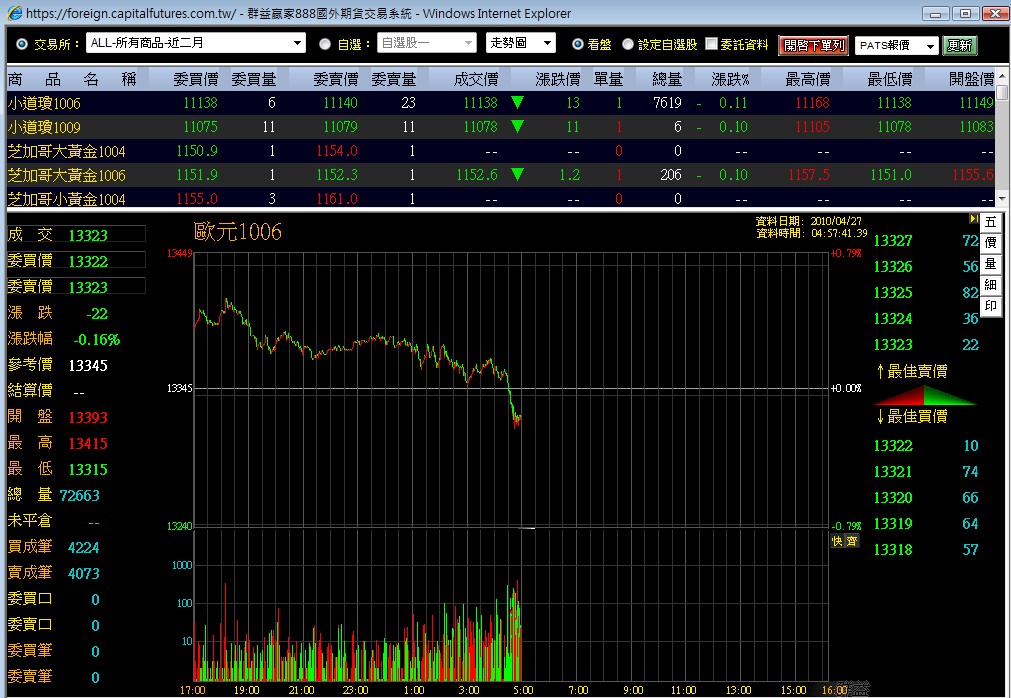Screen dimensions: 1011x698
Task: Click the 賣成筆 value 4073
Action: point(83,573)
